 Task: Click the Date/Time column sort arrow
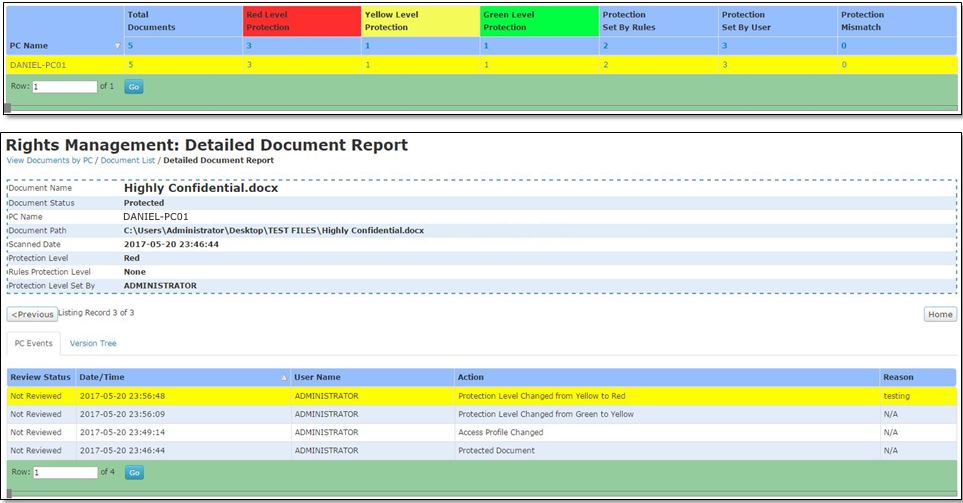[284, 377]
